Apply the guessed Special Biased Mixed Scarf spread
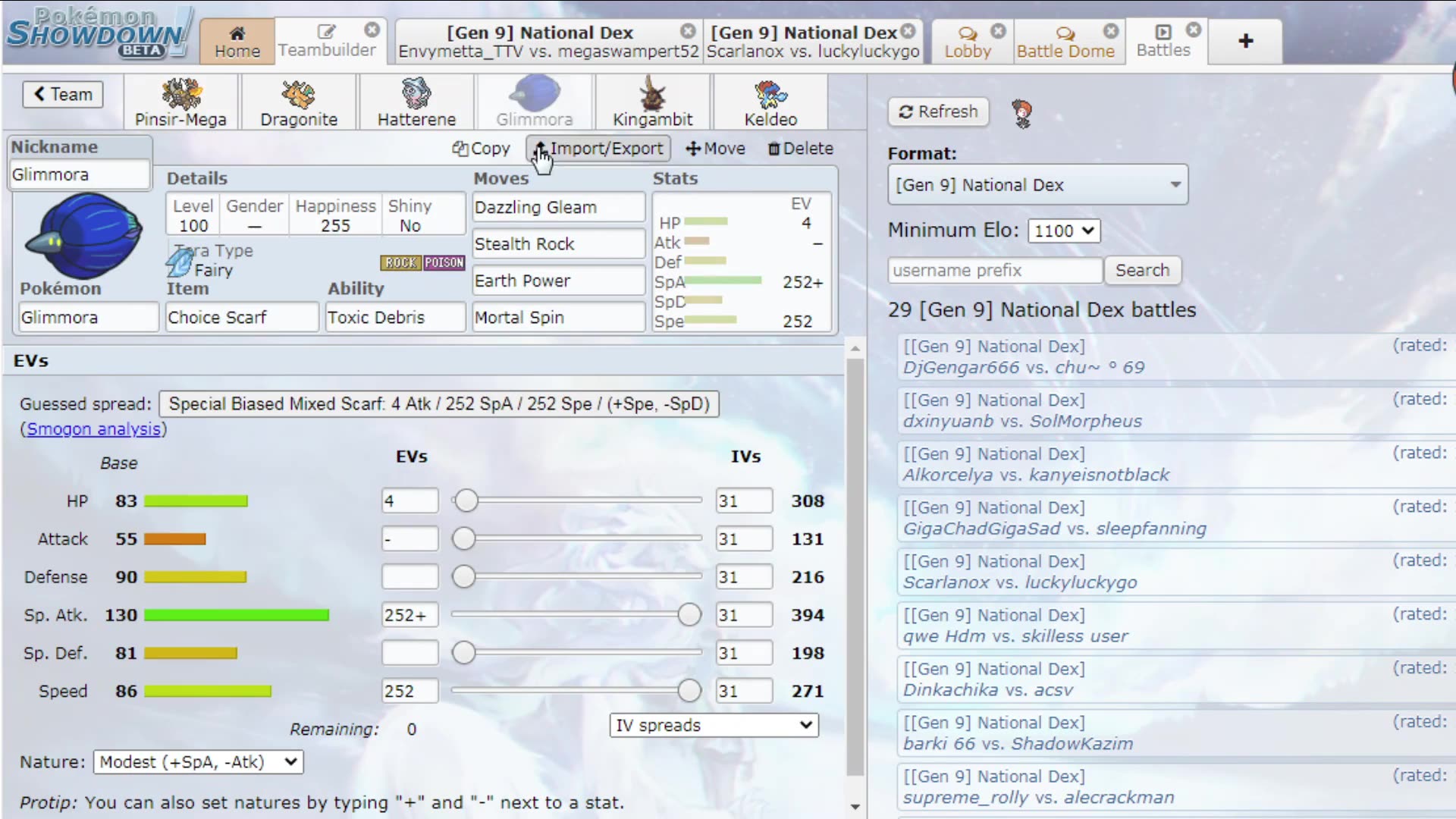The width and height of the screenshot is (1456, 819). click(439, 404)
